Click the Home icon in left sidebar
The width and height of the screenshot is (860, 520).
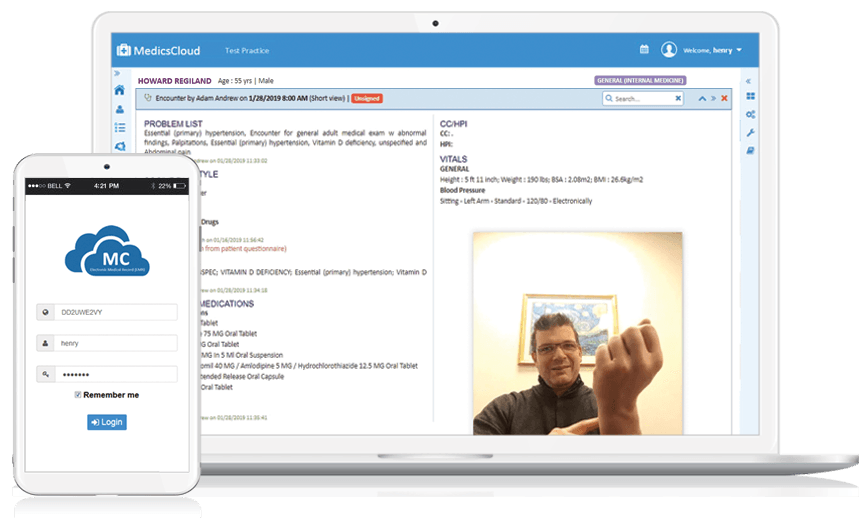tap(120, 90)
